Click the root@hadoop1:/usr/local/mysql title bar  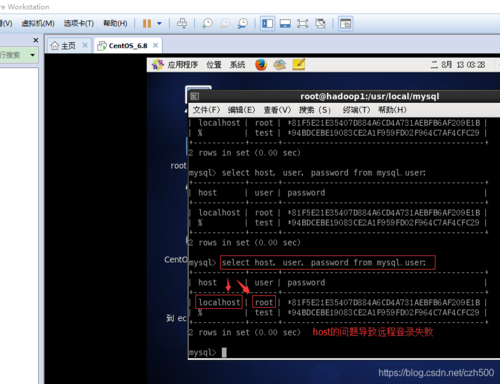point(369,96)
